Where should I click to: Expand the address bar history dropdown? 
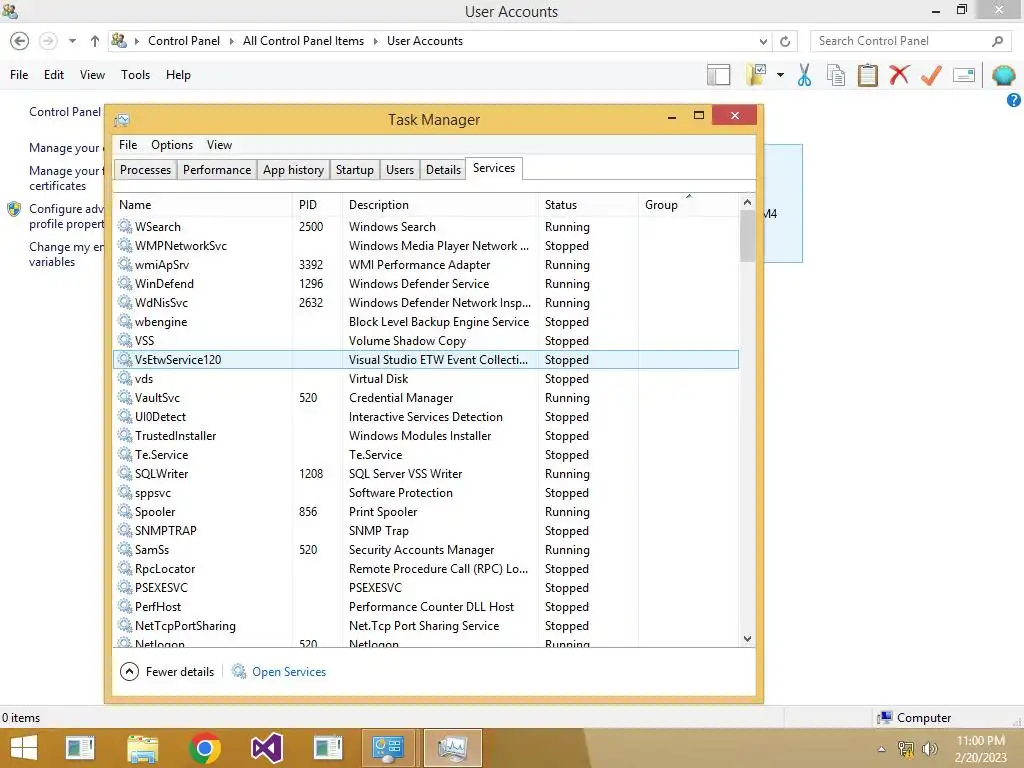pyautogui.click(x=763, y=41)
